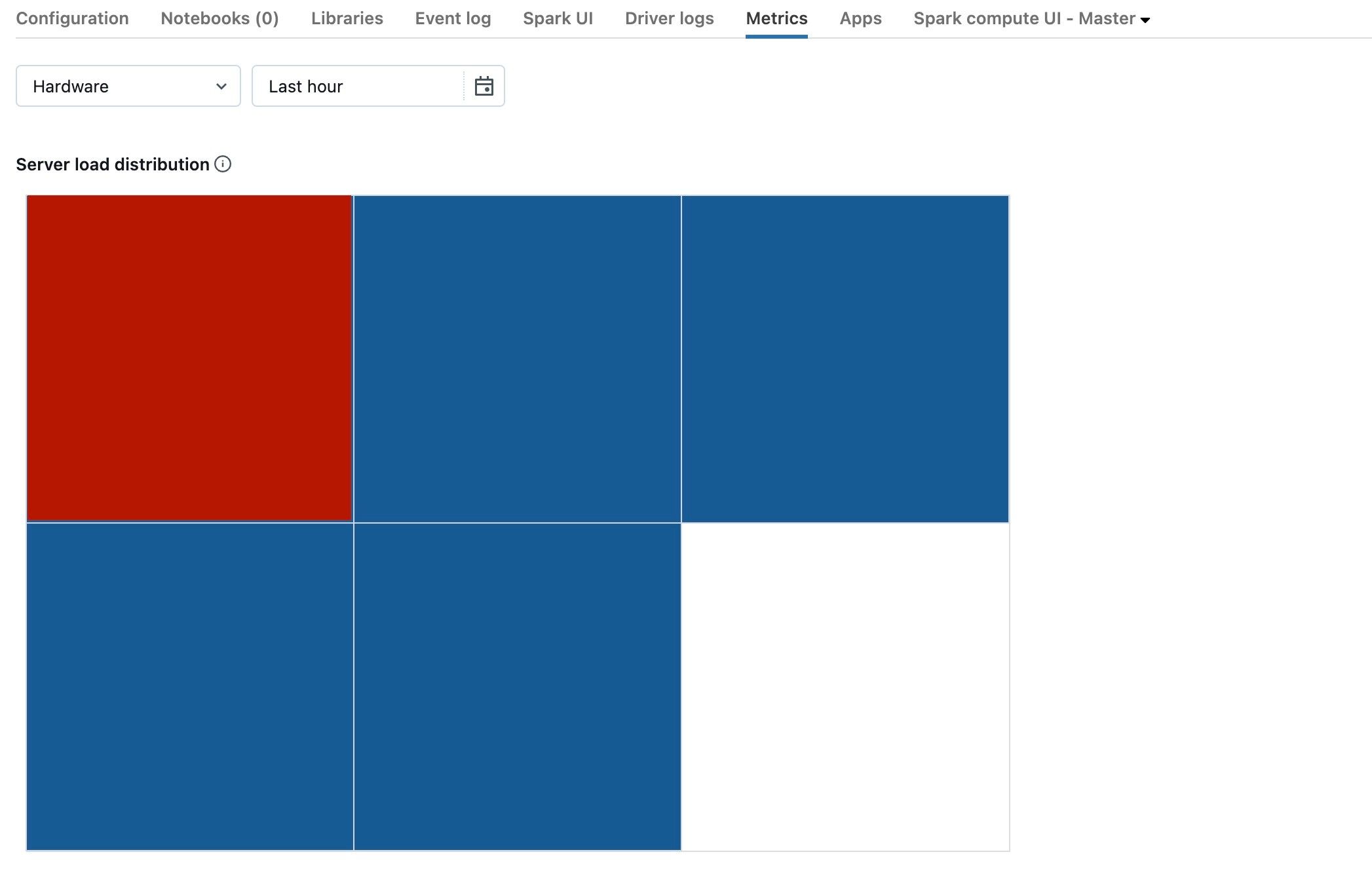Navigate to the Apps tab
The image size is (1372, 869).
(861, 18)
